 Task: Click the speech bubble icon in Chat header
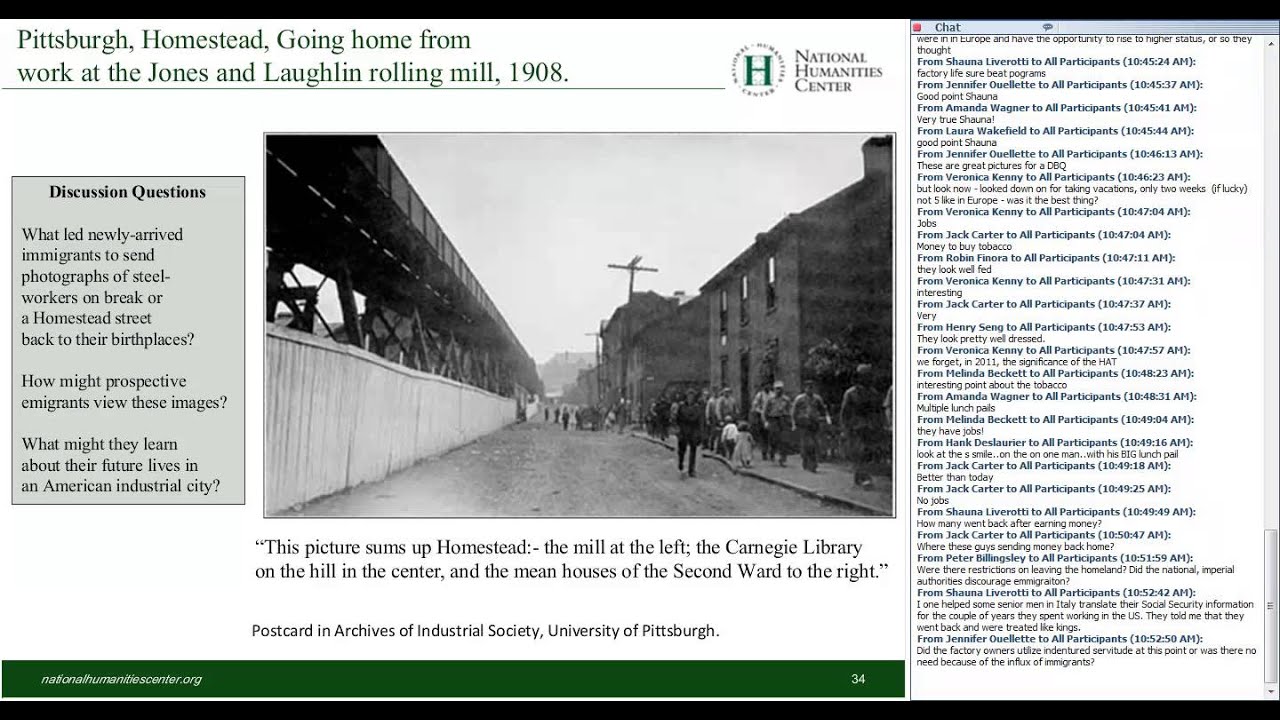click(x=1048, y=27)
